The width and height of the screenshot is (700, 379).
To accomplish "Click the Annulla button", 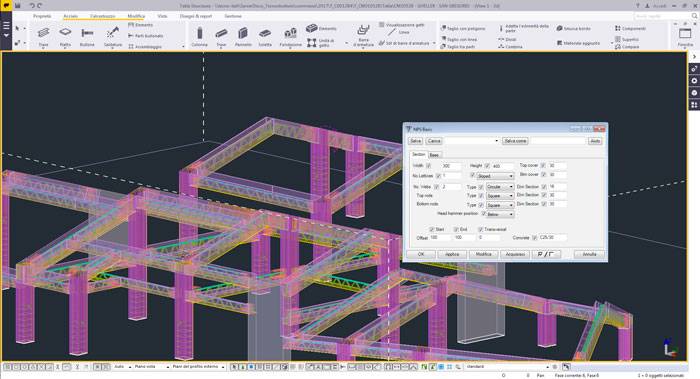I will tap(589, 254).
